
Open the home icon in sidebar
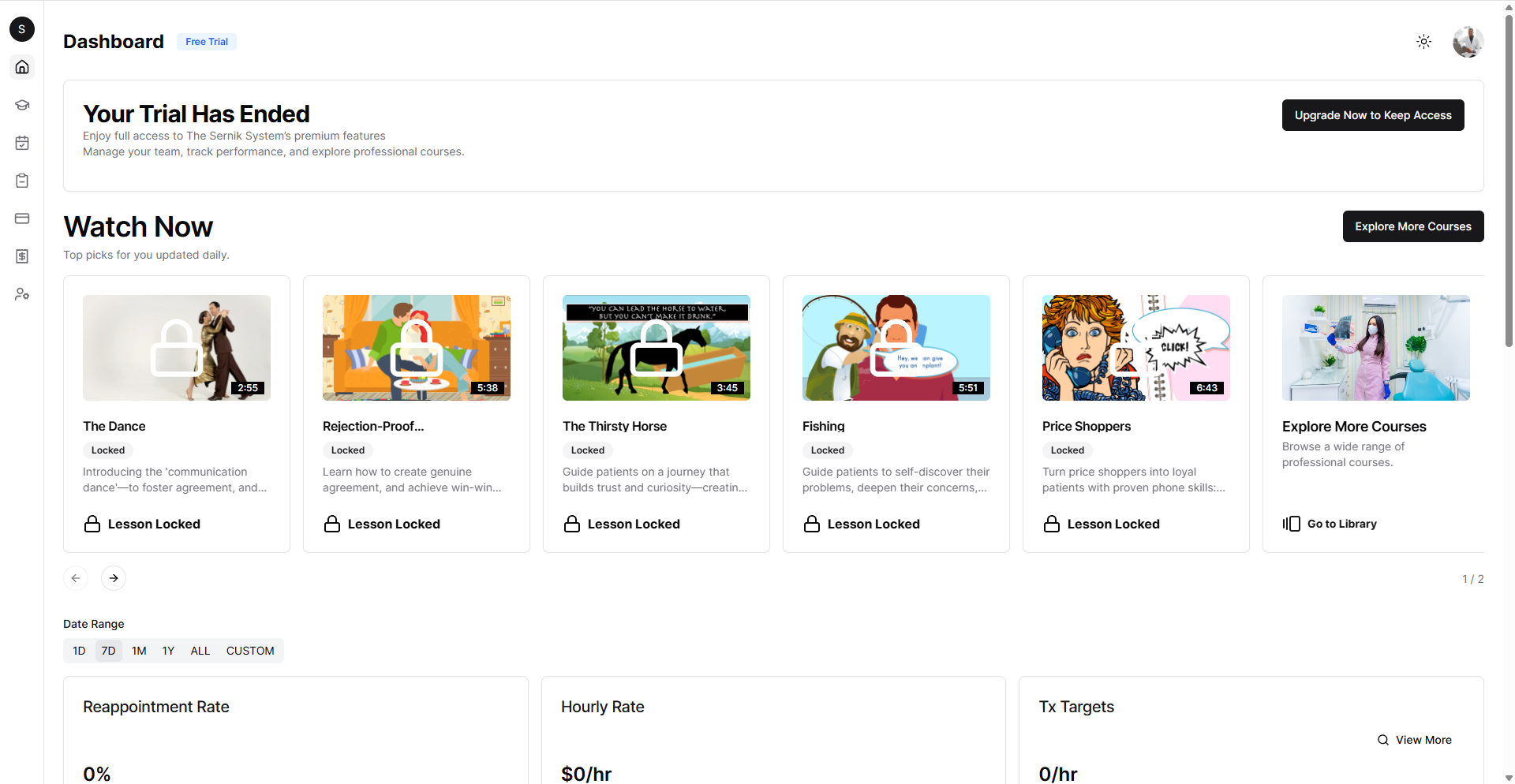point(22,67)
